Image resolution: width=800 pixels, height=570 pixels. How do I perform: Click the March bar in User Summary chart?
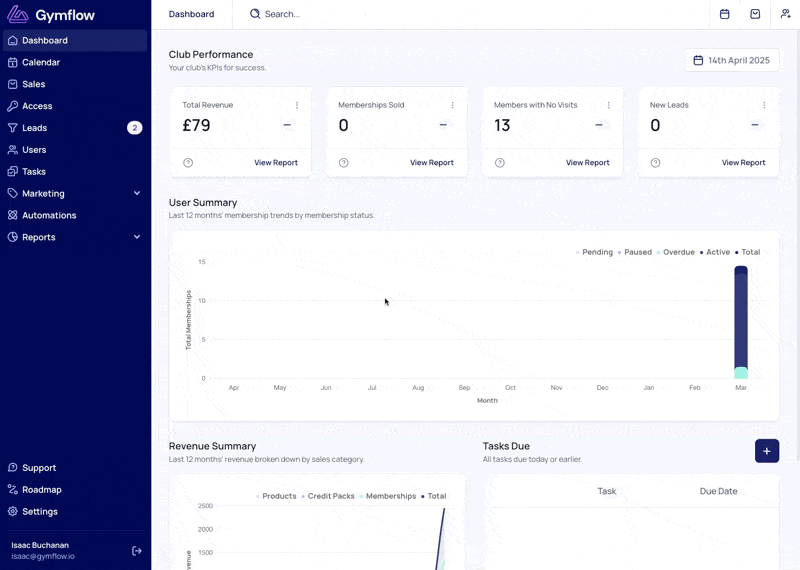pos(741,322)
